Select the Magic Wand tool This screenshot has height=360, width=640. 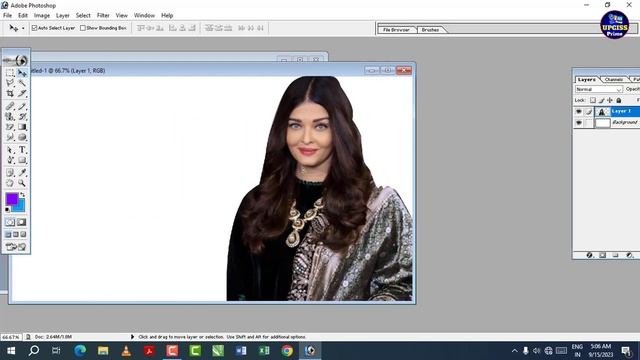[22, 83]
